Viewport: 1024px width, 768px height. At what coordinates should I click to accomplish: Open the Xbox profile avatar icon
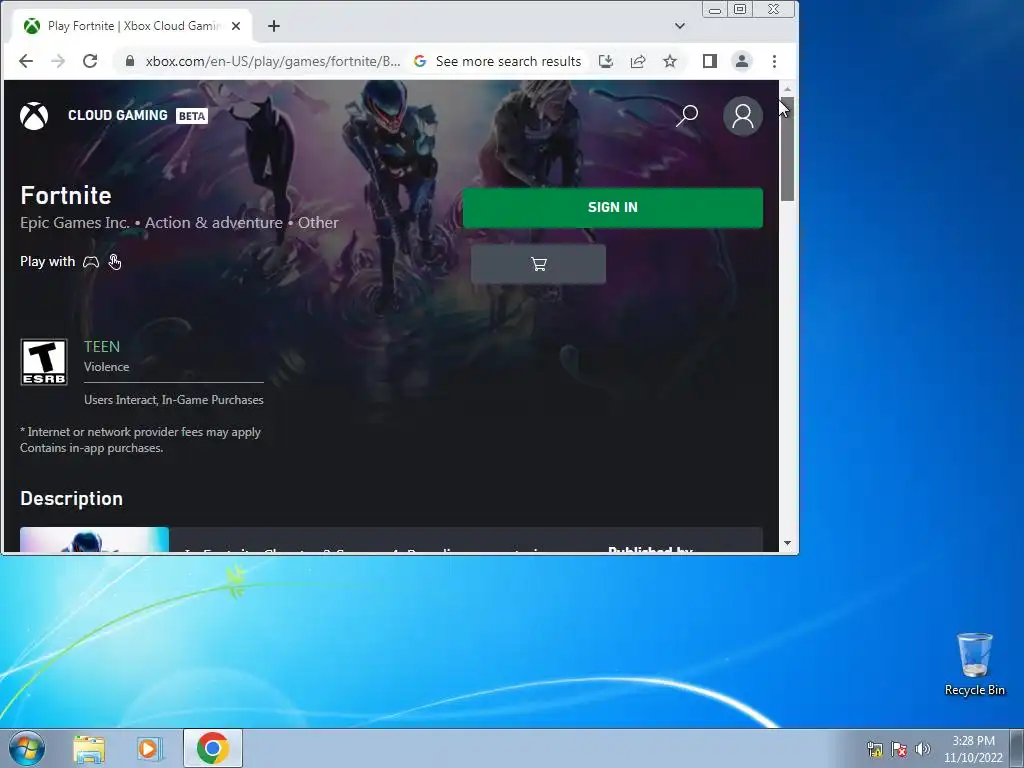(x=743, y=116)
